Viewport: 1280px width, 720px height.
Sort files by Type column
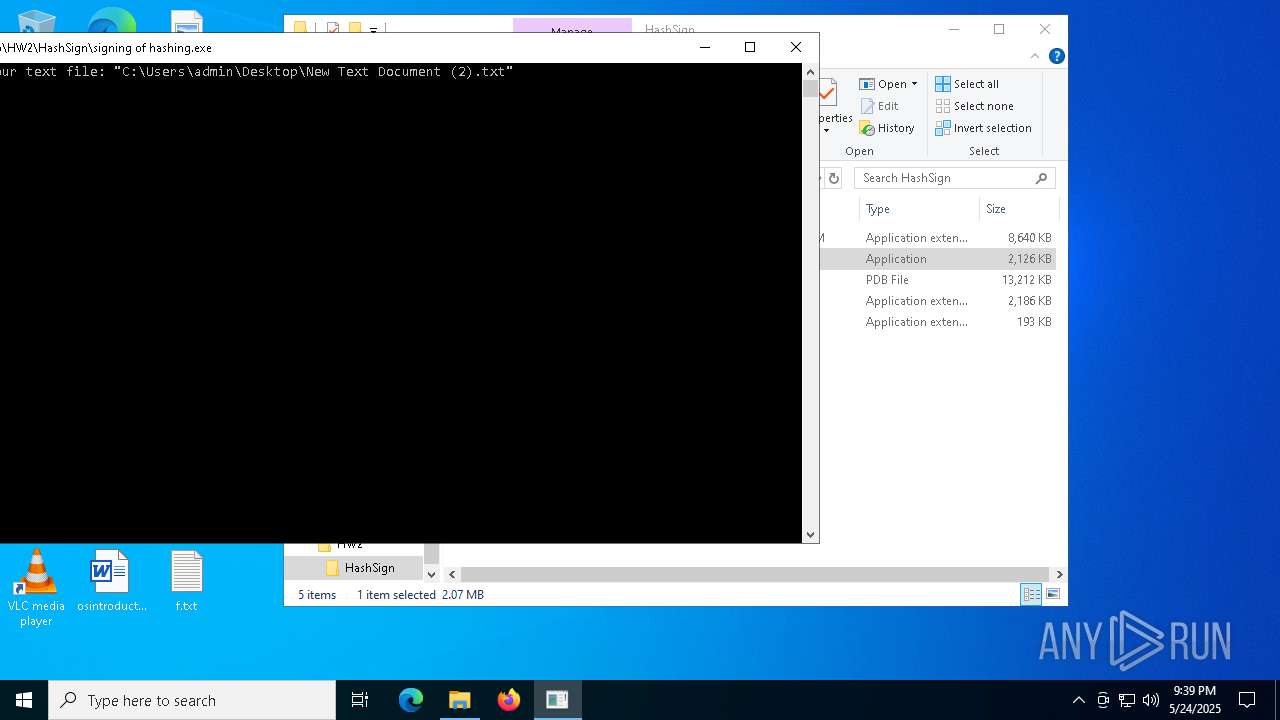[919, 209]
